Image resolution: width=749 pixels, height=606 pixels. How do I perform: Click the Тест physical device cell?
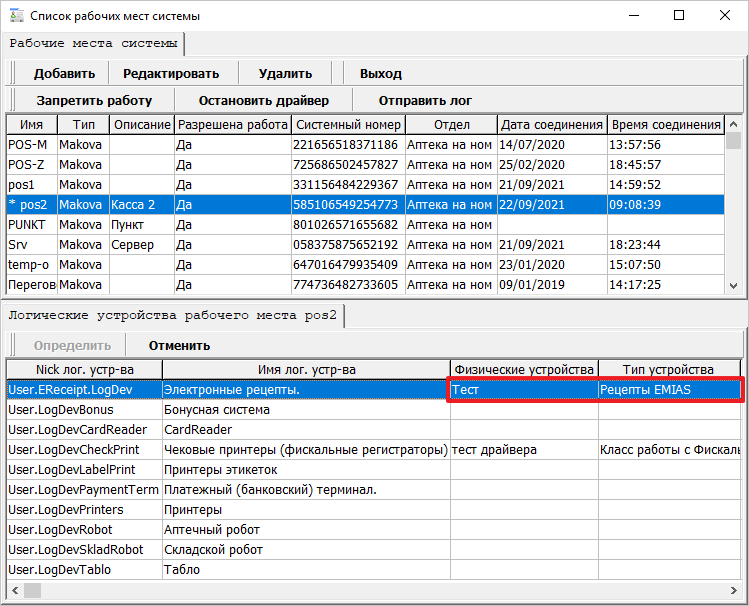pos(523,390)
